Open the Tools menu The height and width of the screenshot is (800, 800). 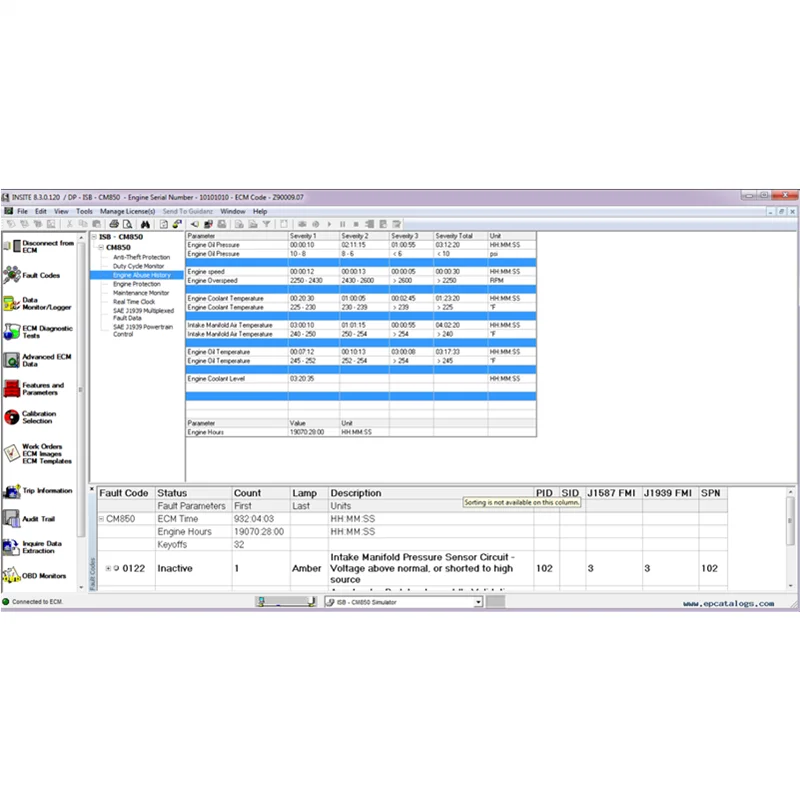(x=84, y=211)
